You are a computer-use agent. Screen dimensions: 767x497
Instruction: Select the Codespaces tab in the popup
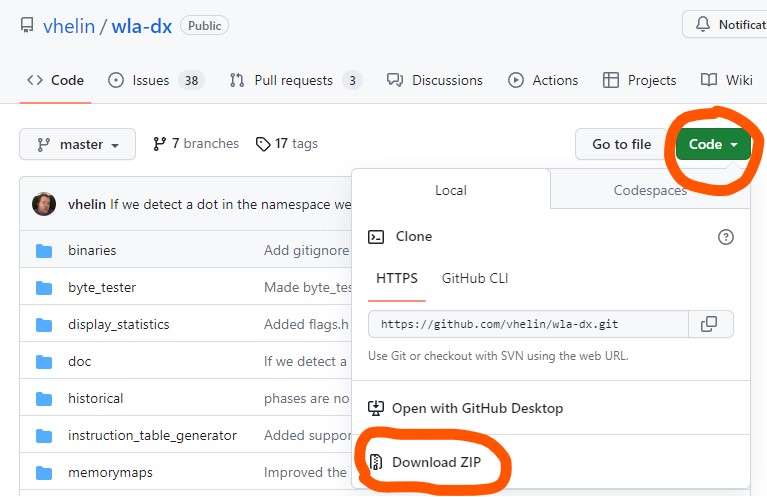point(649,189)
